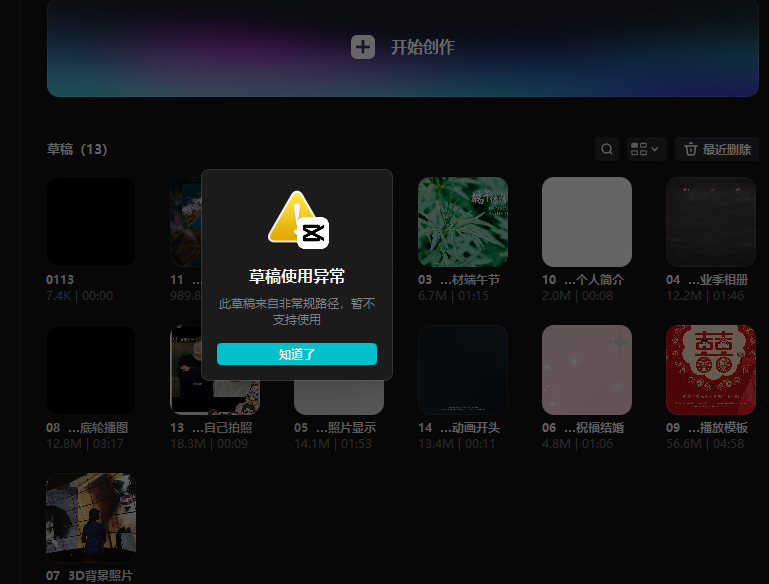Click the text 14 …动画开头
Screen dimensions: 769x584
click(459, 428)
